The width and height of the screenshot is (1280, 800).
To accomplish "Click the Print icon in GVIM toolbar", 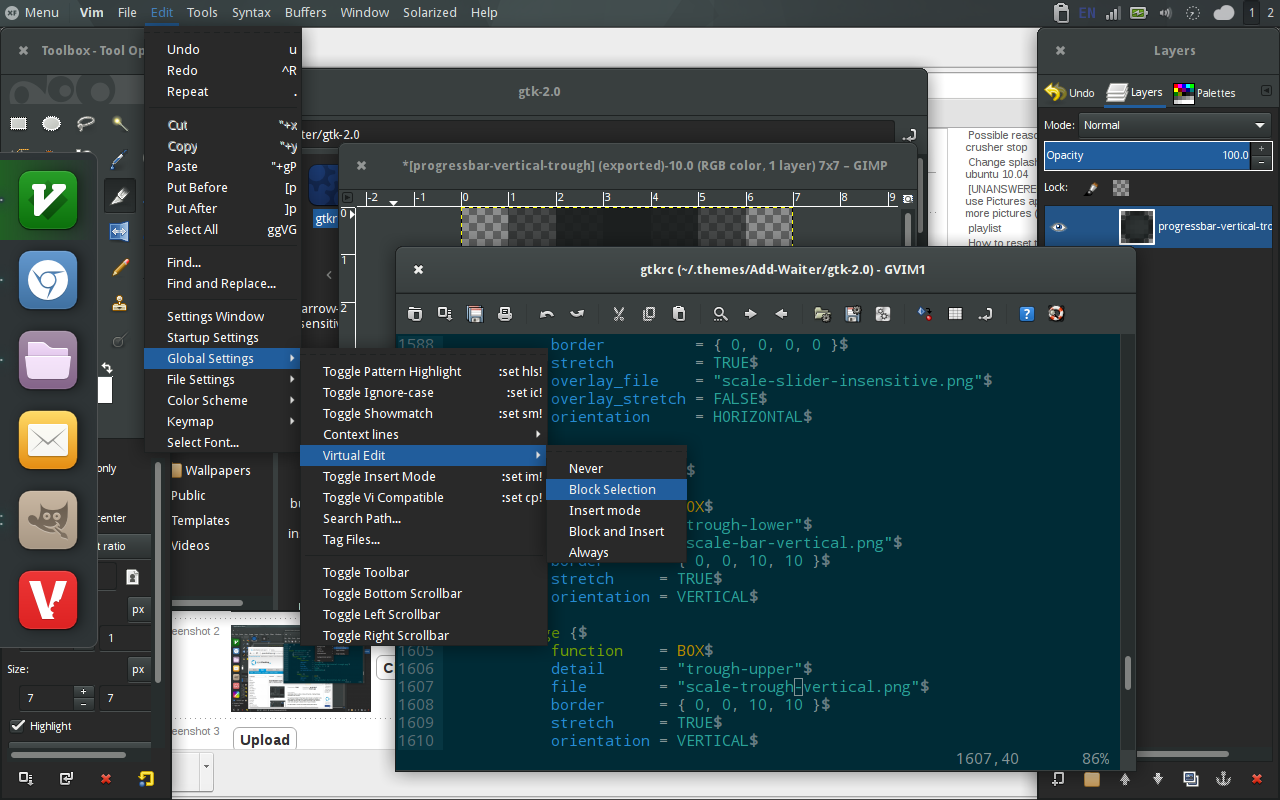I will click(x=505, y=313).
